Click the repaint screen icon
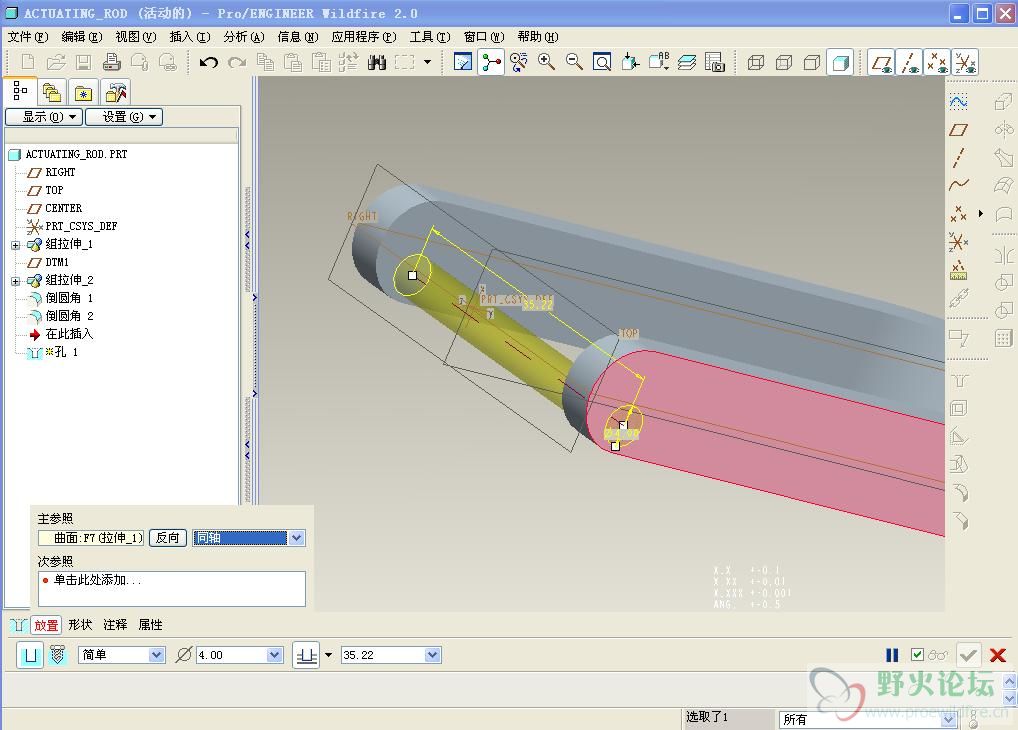The image size is (1018, 730). (463, 62)
